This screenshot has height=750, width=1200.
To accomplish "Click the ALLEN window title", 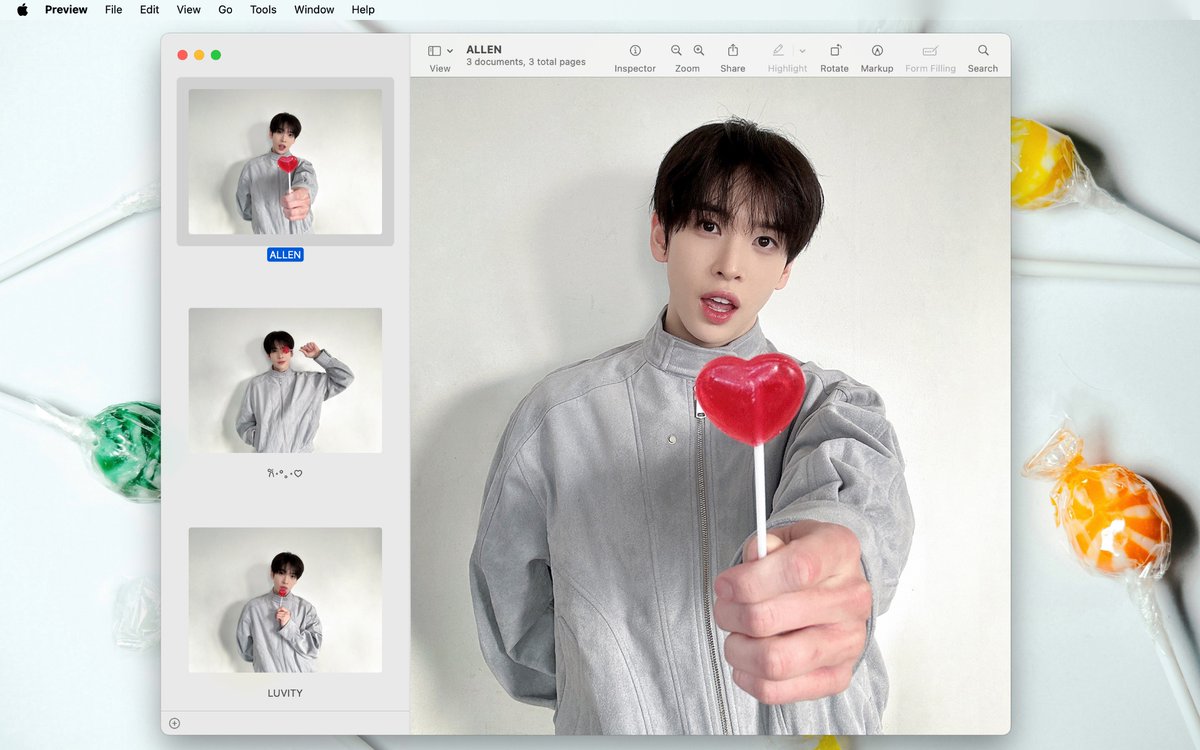I will (x=484, y=49).
